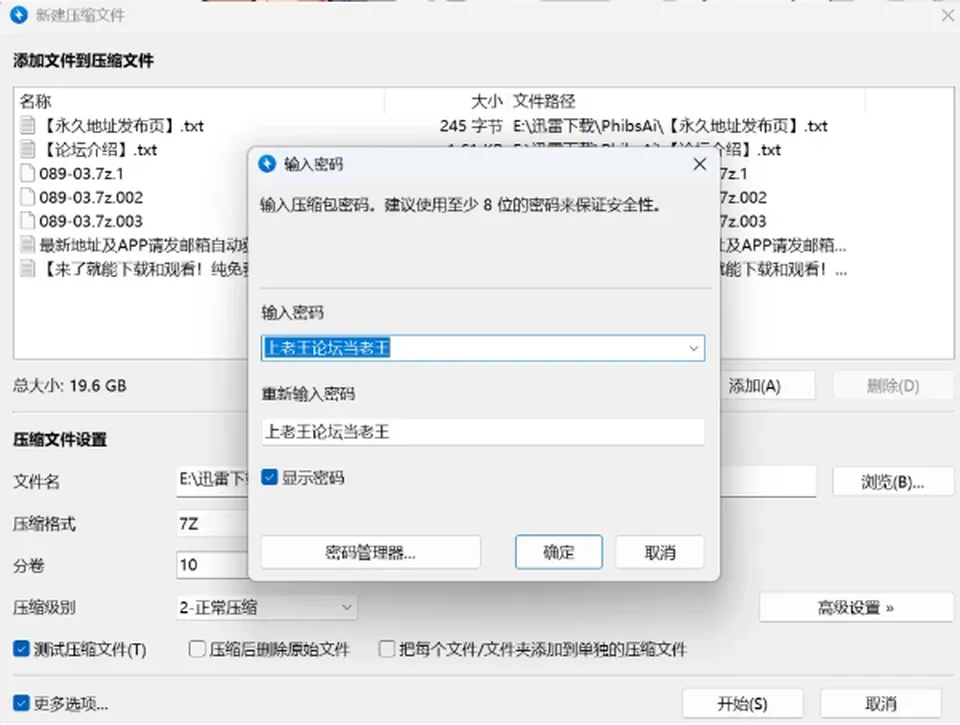Click the app logo in the 新建压缩文件 title bar
This screenshot has width=960, height=725.
click(19, 15)
